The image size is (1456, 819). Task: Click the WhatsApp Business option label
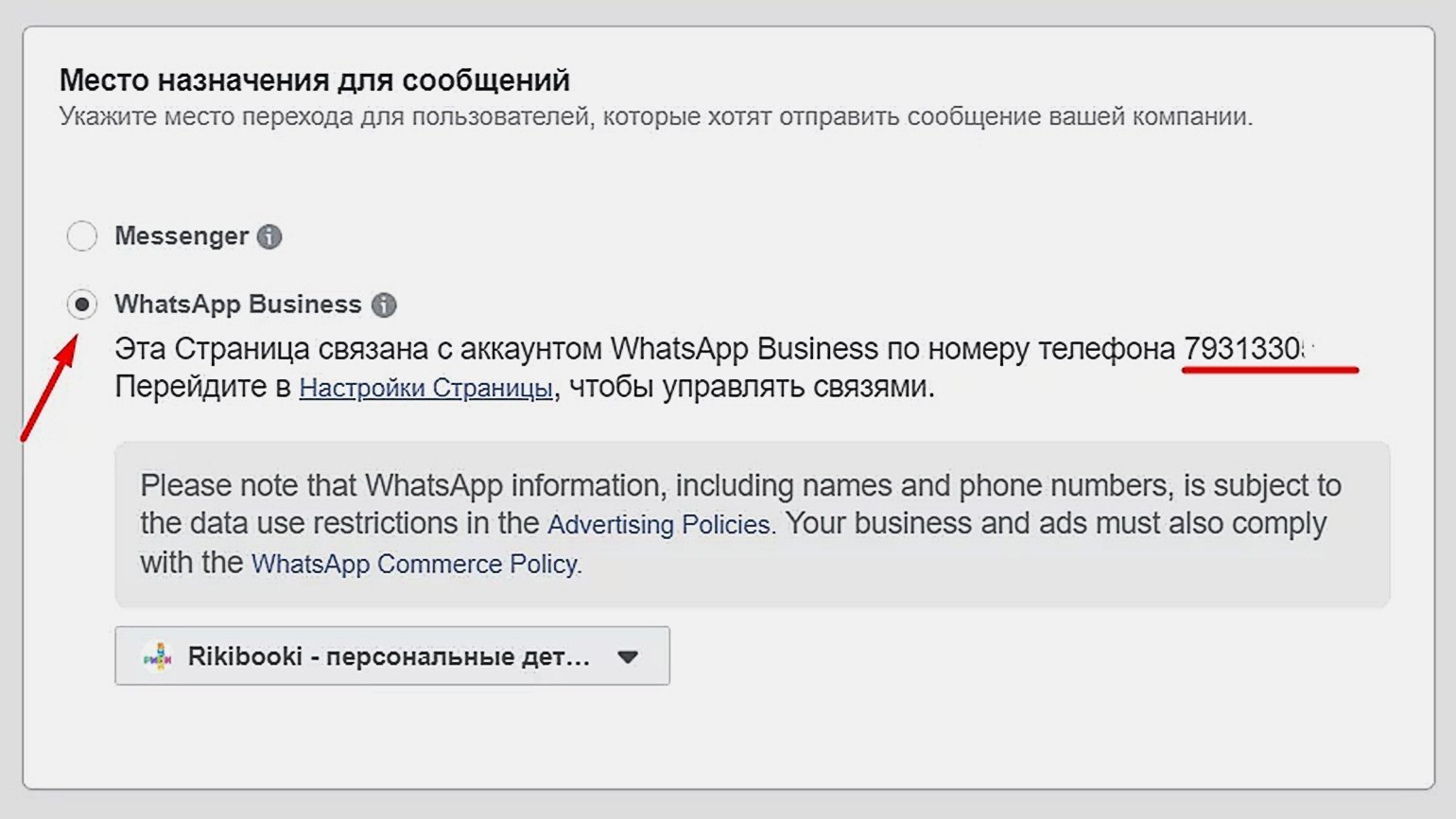pyautogui.click(x=238, y=305)
